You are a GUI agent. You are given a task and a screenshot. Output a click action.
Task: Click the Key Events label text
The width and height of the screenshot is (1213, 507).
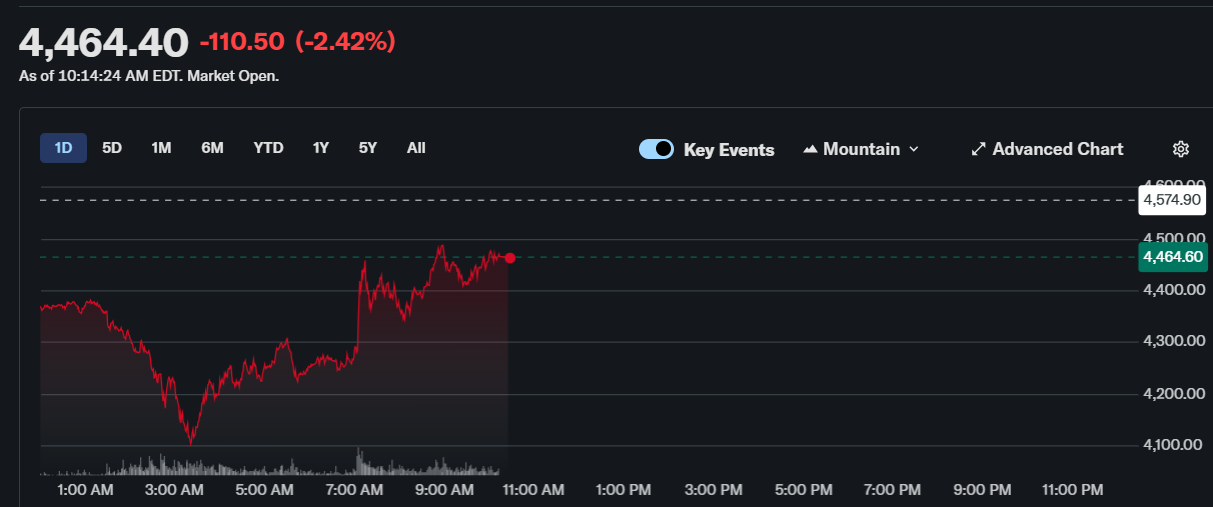pyautogui.click(x=728, y=150)
